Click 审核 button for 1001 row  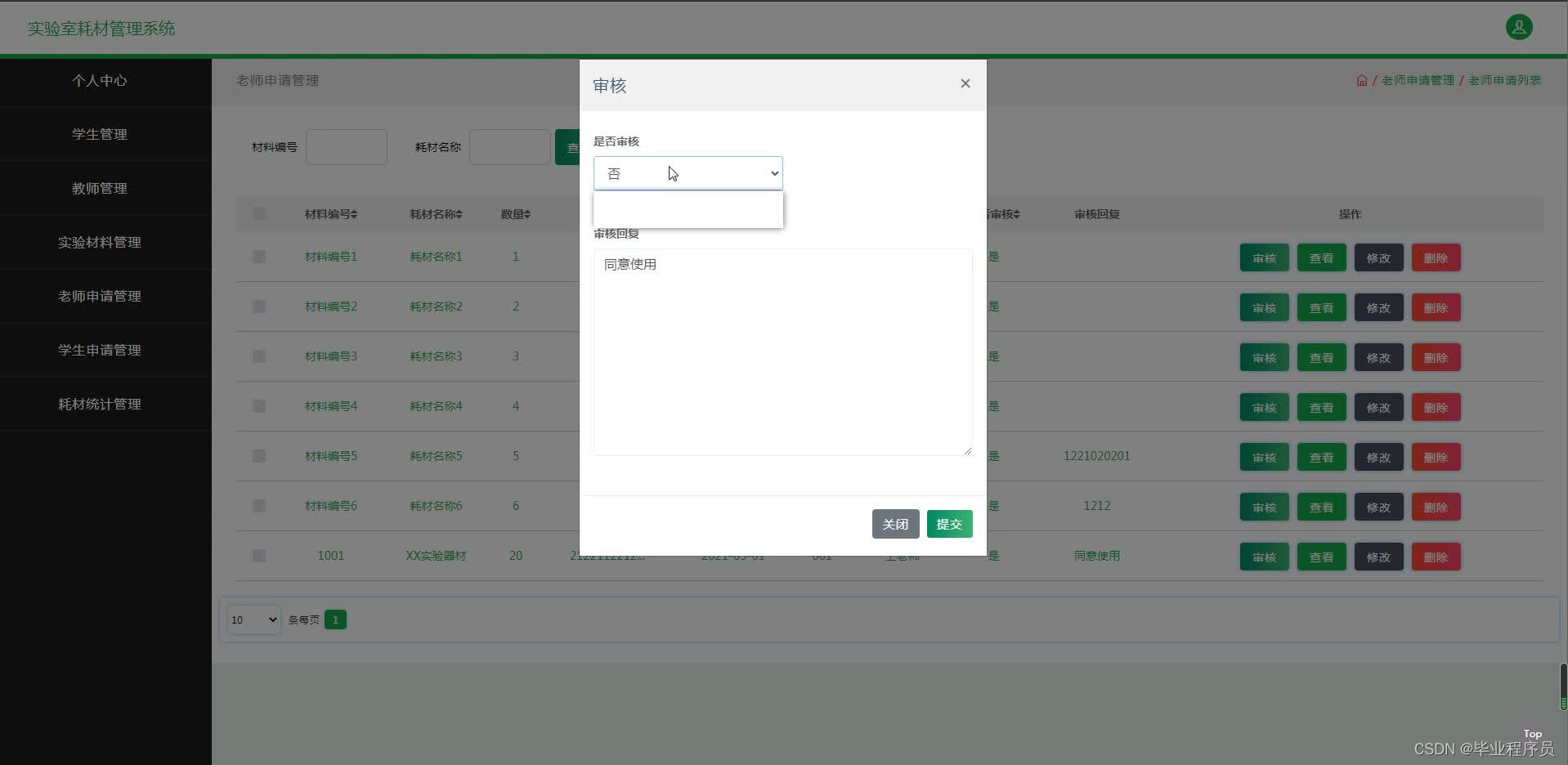tap(1264, 557)
